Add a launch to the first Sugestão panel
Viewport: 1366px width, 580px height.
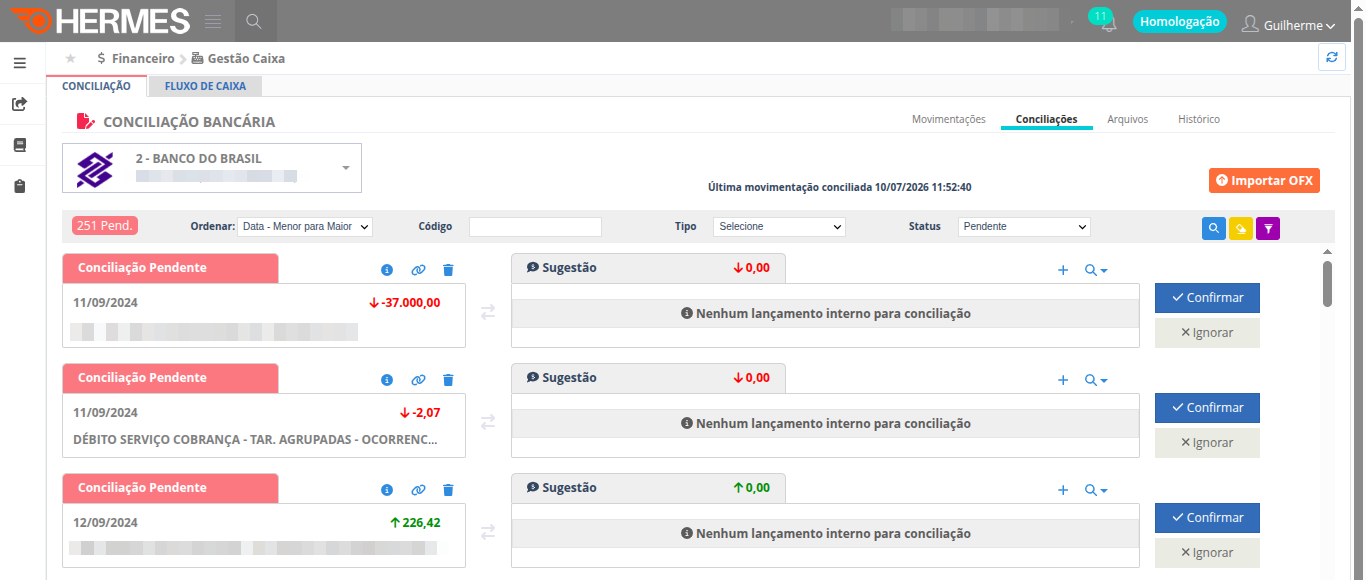1063,270
